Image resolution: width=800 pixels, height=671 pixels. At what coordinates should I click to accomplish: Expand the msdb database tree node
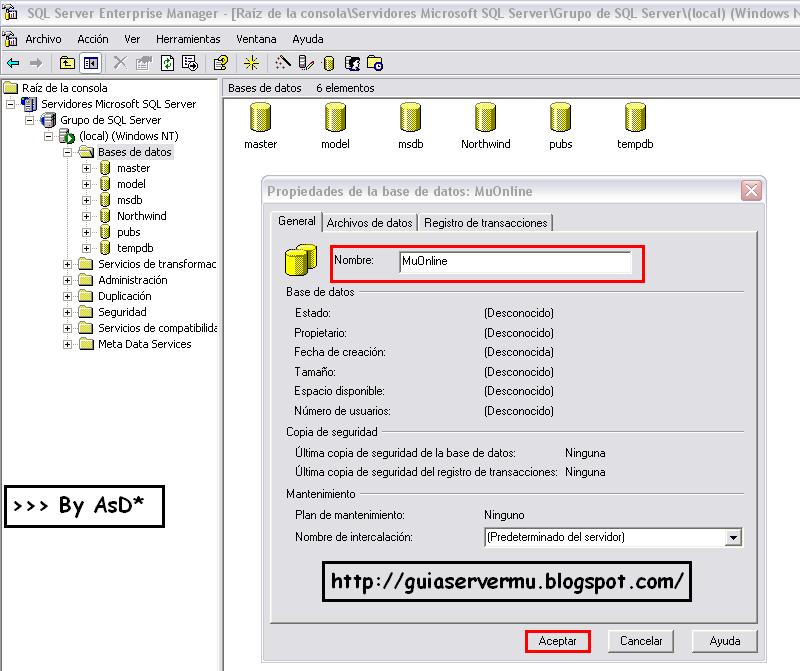pyautogui.click(x=86, y=201)
